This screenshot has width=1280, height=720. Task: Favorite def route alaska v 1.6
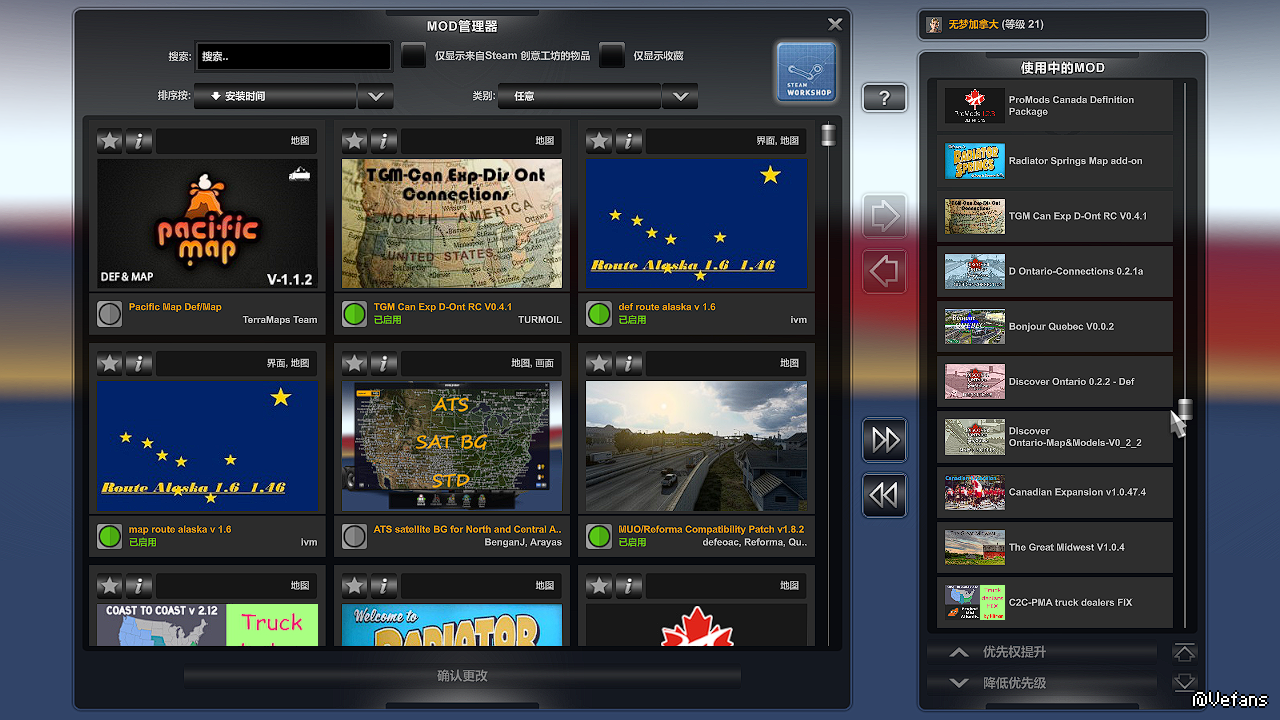point(599,141)
